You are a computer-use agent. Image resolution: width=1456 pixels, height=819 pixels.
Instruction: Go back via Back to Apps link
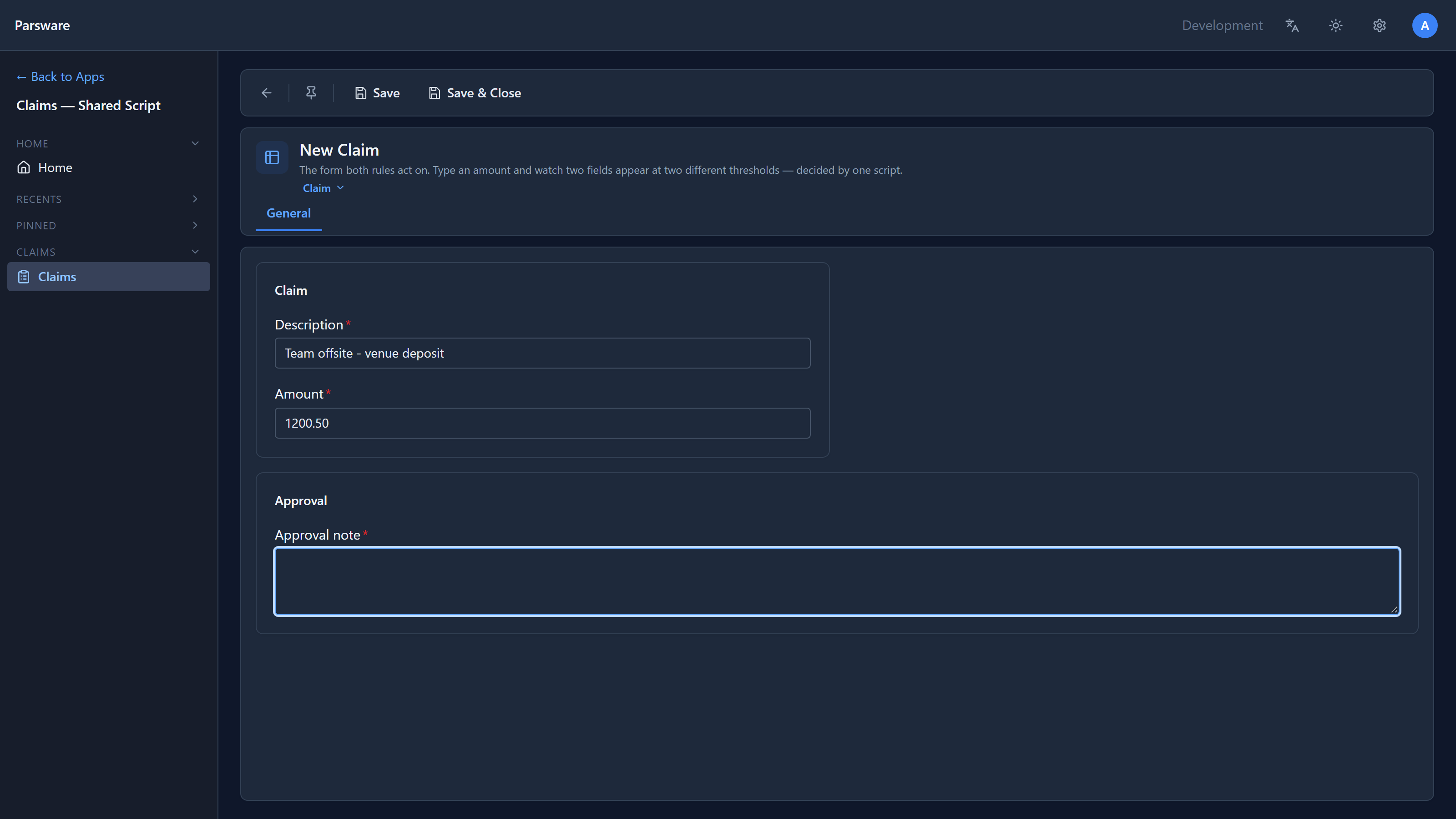tap(61, 76)
